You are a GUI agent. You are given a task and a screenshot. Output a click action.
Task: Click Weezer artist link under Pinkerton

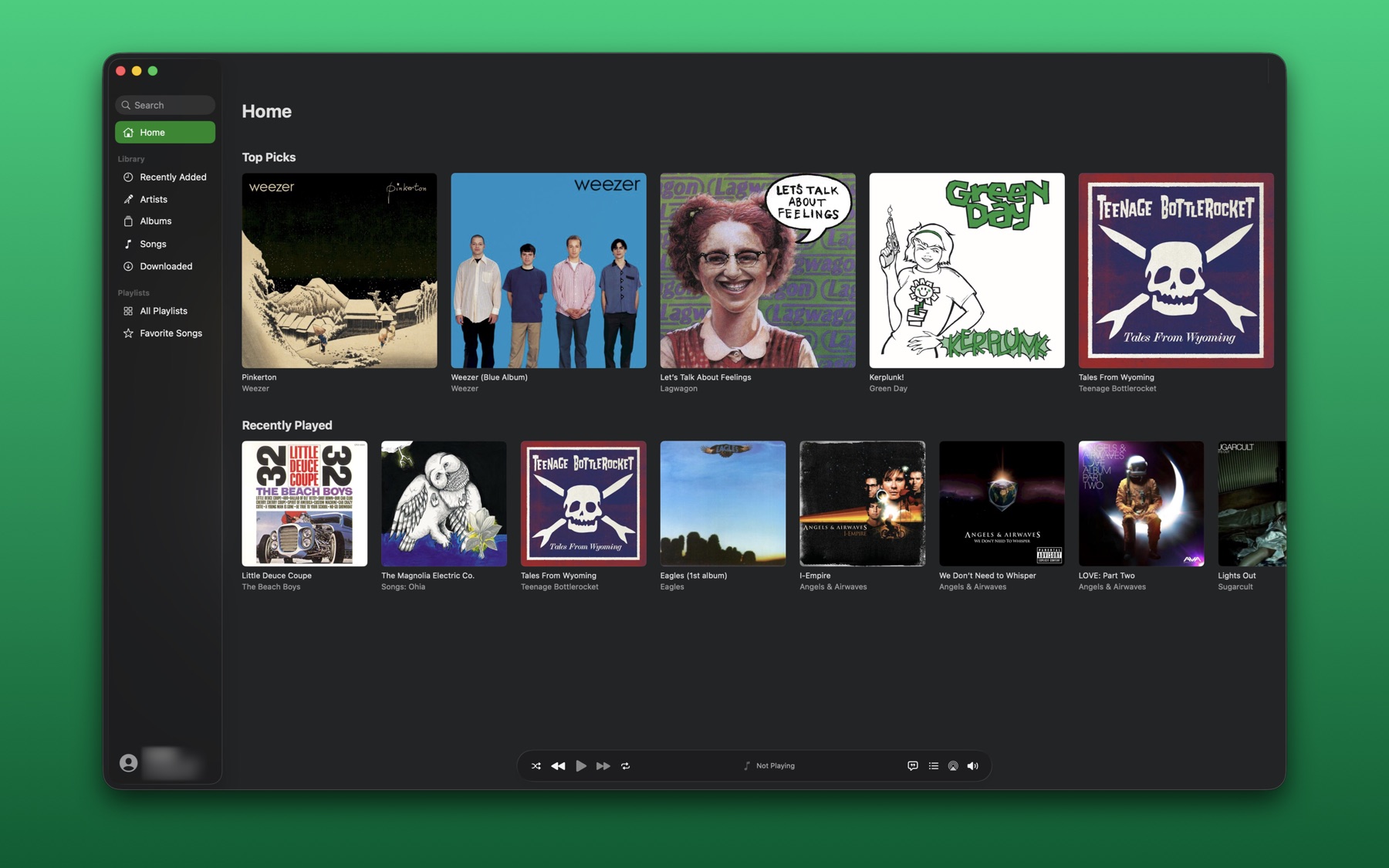(x=255, y=389)
